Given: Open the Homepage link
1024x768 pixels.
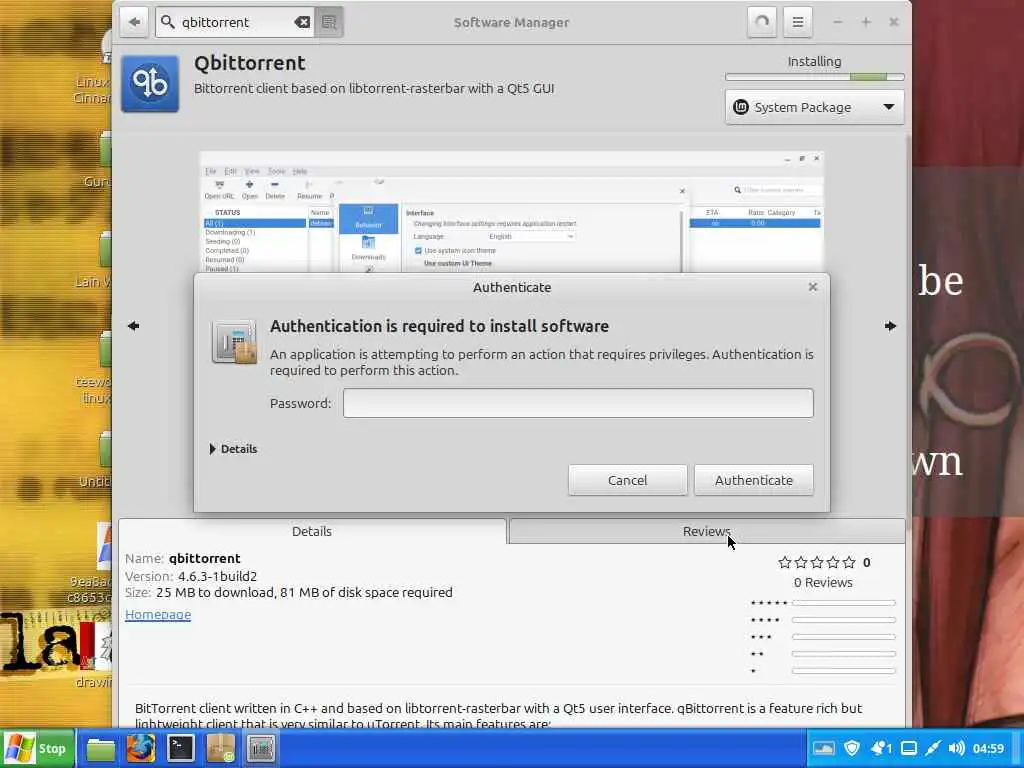Looking at the screenshot, I should 158,615.
